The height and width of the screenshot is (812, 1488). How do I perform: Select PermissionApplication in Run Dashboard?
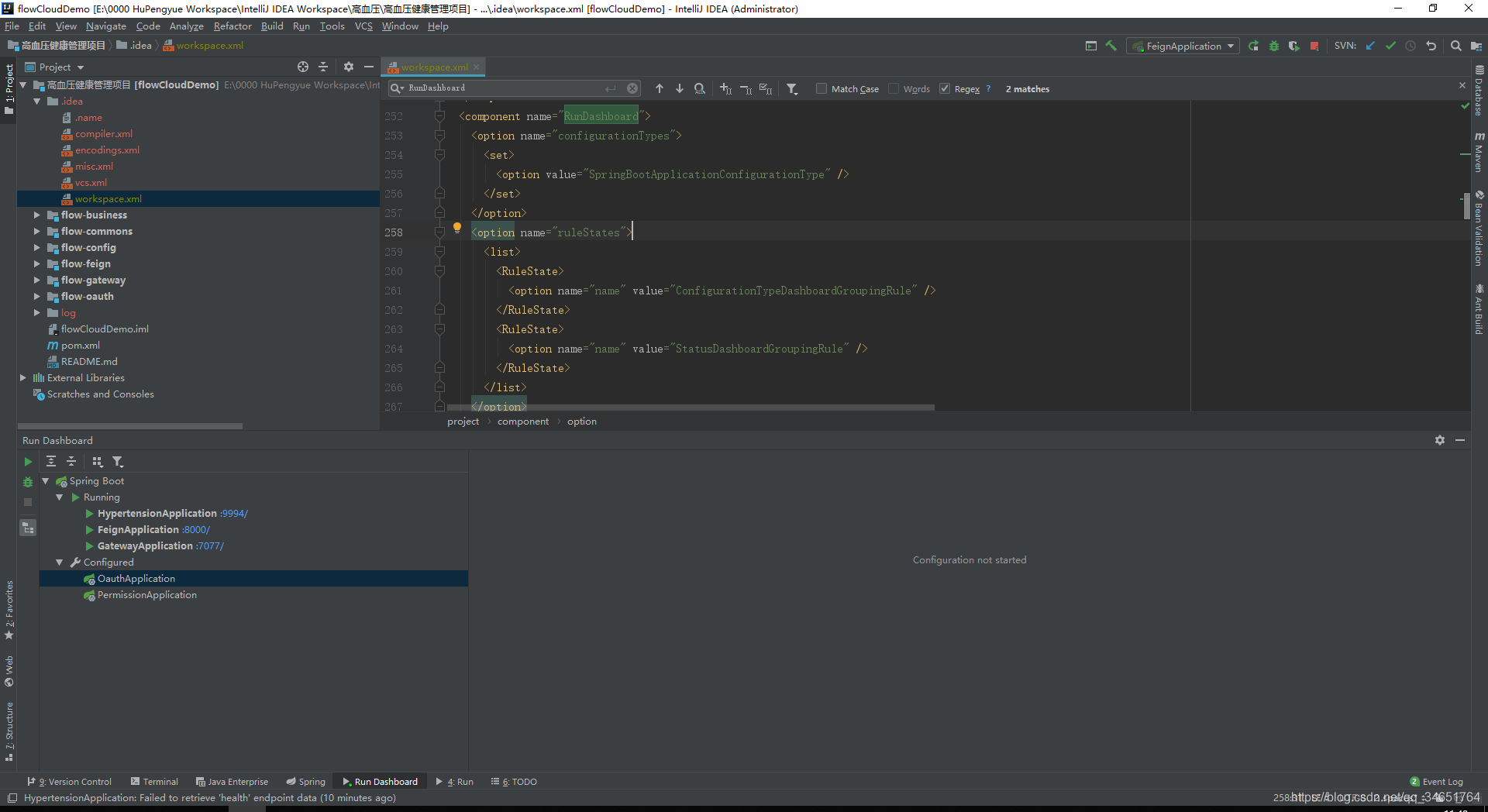147,594
